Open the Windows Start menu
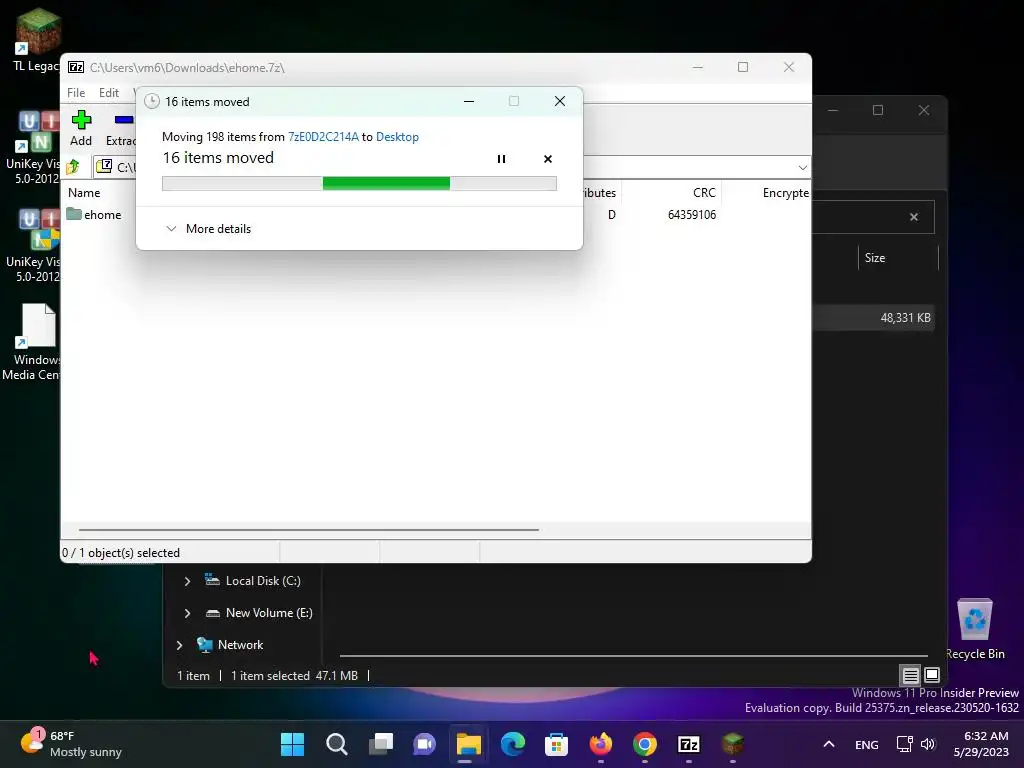The height and width of the screenshot is (768, 1024). [292, 744]
